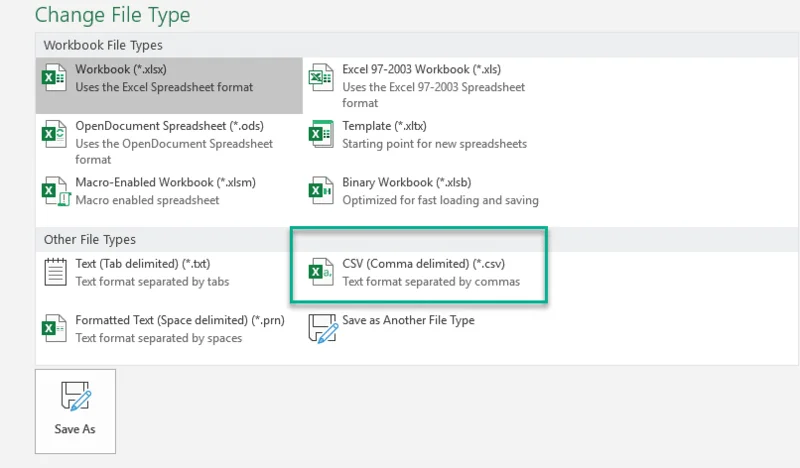Click the Other File Types header
The width and height of the screenshot is (800, 468).
pos(90,240)
